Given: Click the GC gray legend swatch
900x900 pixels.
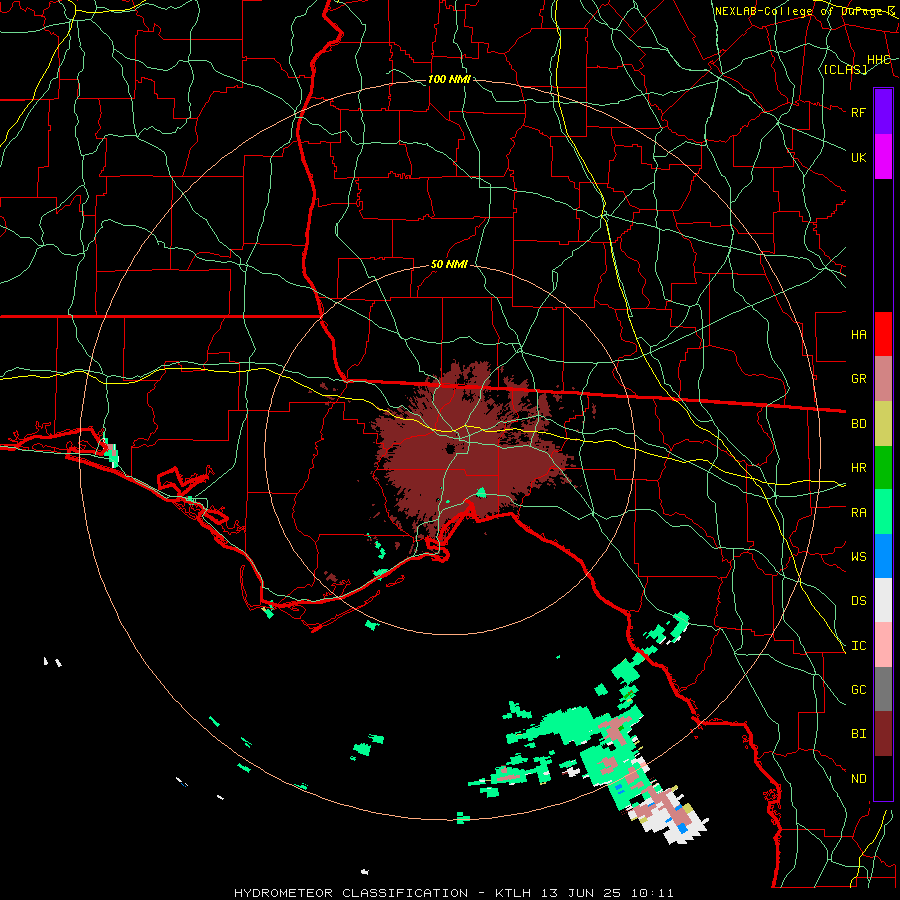Looking at the screenshot, I should (x=883, y=689).
